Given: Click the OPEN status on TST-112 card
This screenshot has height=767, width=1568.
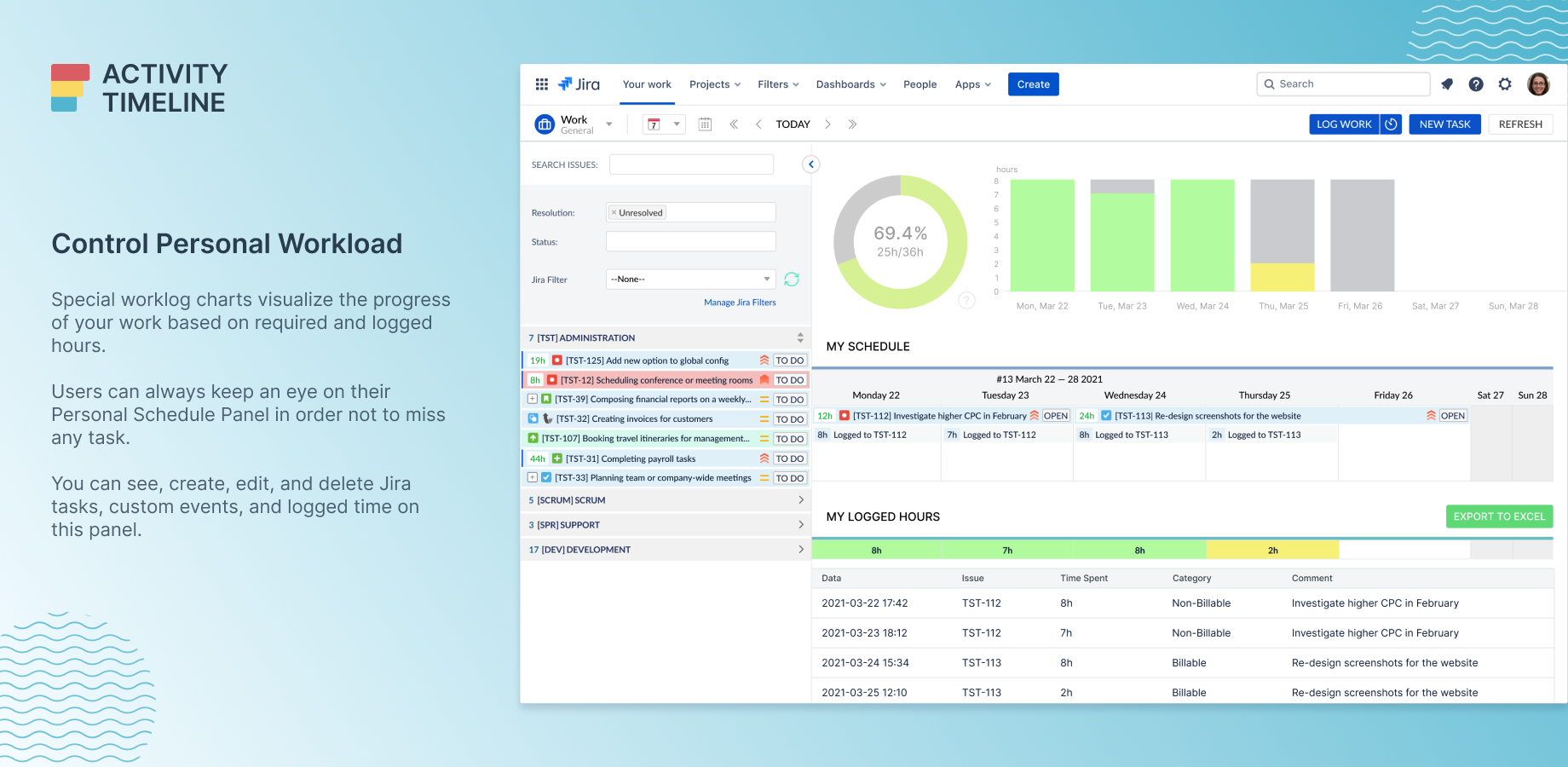Looking at the screenshot, I should pyautogui.click(x=1056, y=416).
